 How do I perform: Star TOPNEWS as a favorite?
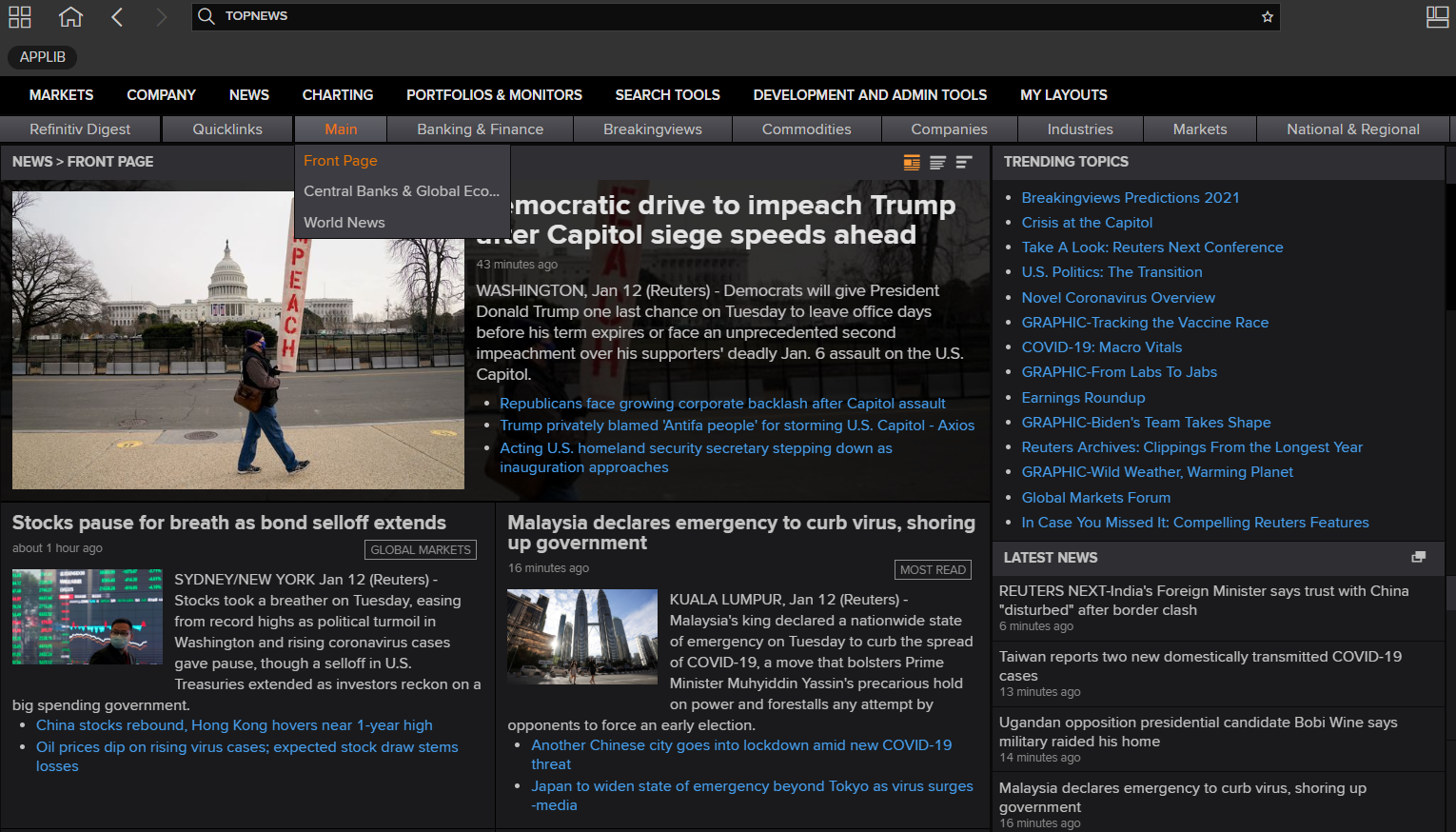click(1268, 16)
